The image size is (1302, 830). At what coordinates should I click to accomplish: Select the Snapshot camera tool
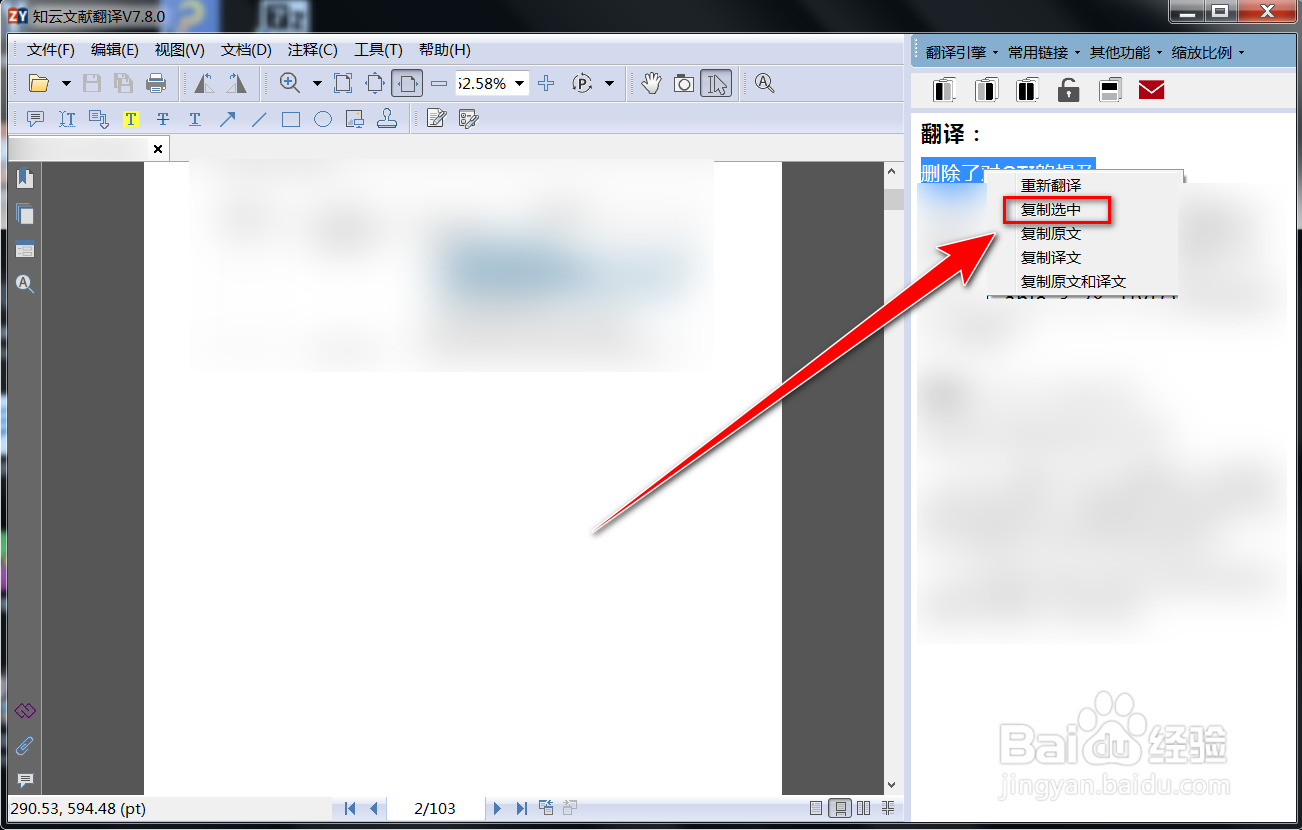684,84
